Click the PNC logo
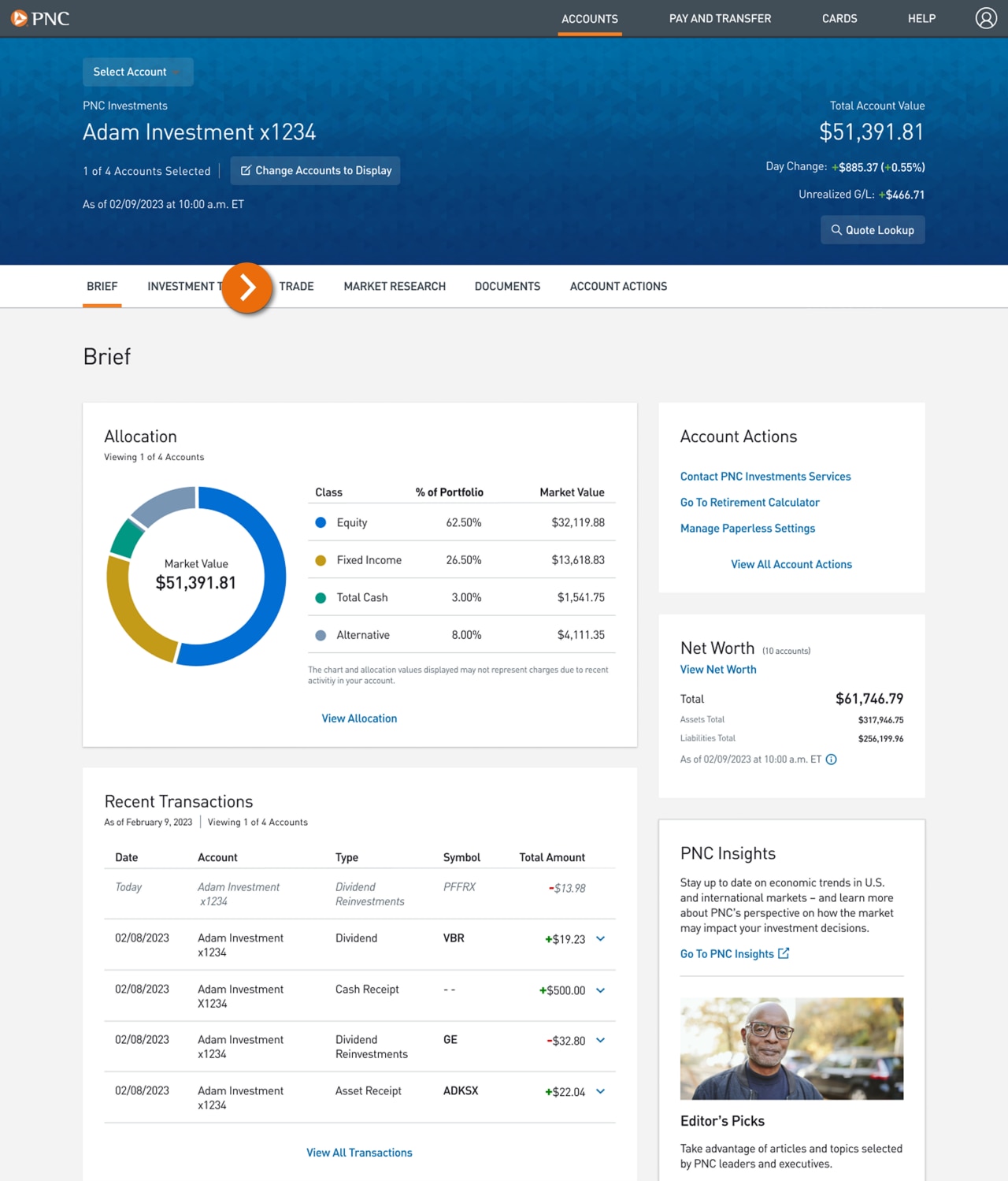The height and width of the screenshot is (1181, 1008). coord(41,18)
